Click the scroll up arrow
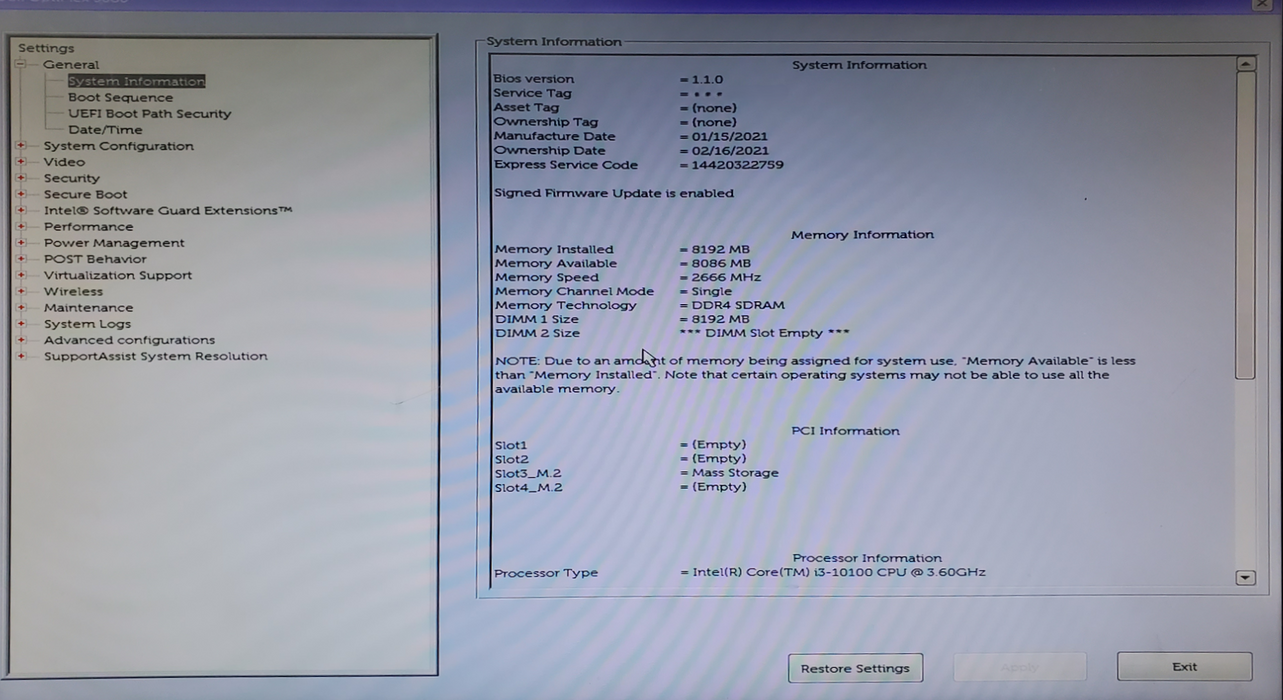The height and width of the screenshot is (700, 1283). [x=1245, y=63]
